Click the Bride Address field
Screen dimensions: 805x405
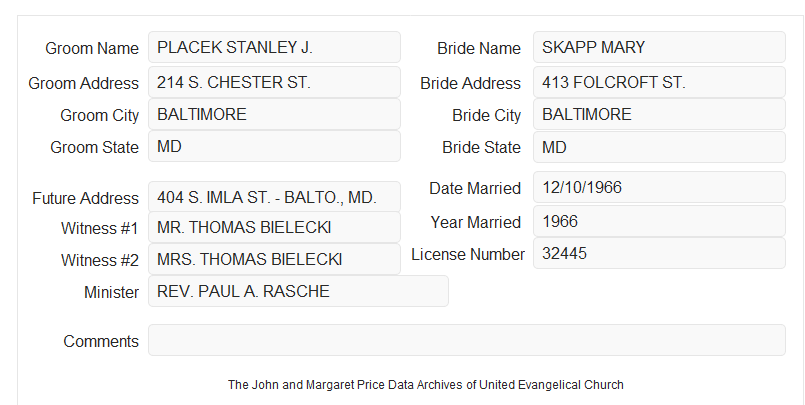pyautogui.click(x=659, y=82)
